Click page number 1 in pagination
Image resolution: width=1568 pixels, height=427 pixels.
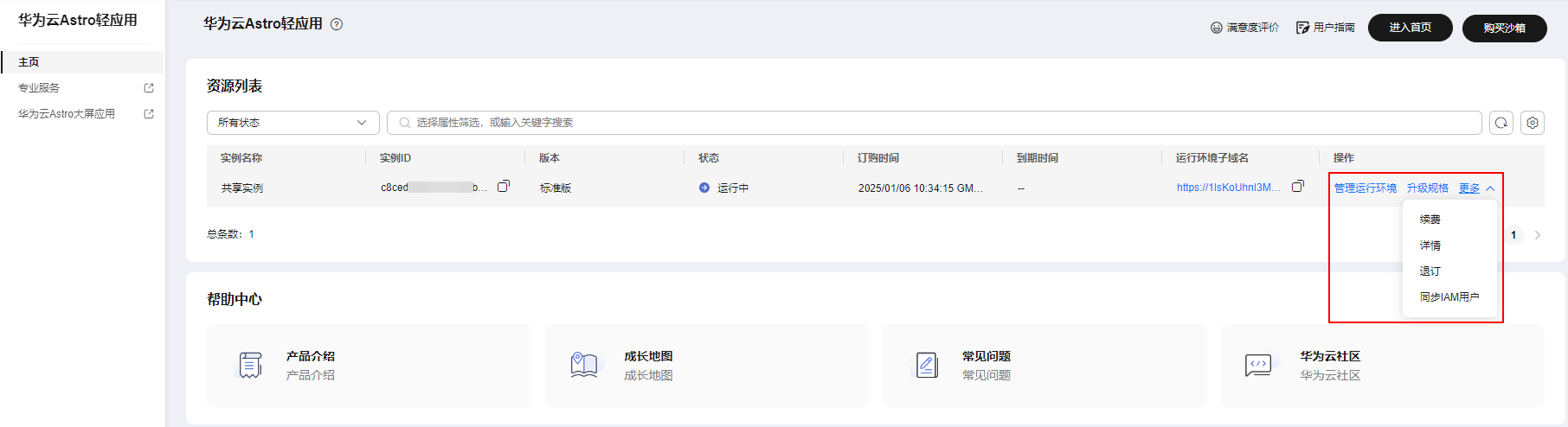click(1513, 235)
